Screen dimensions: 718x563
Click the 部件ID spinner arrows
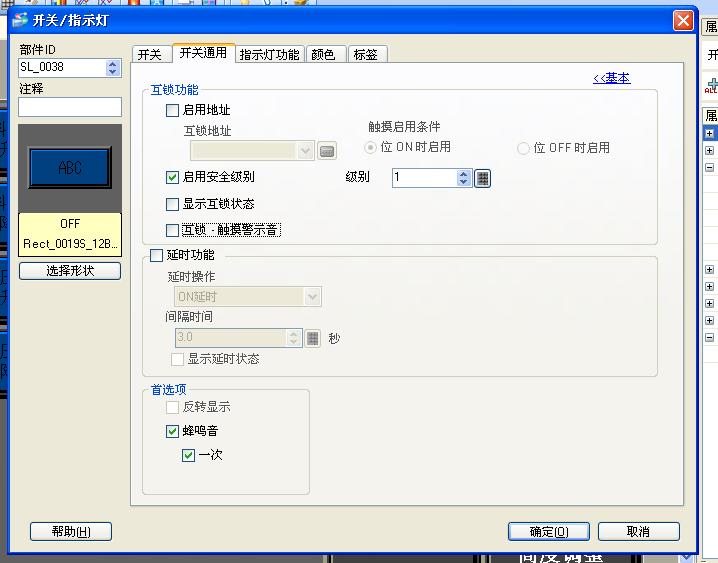[112, 68]
